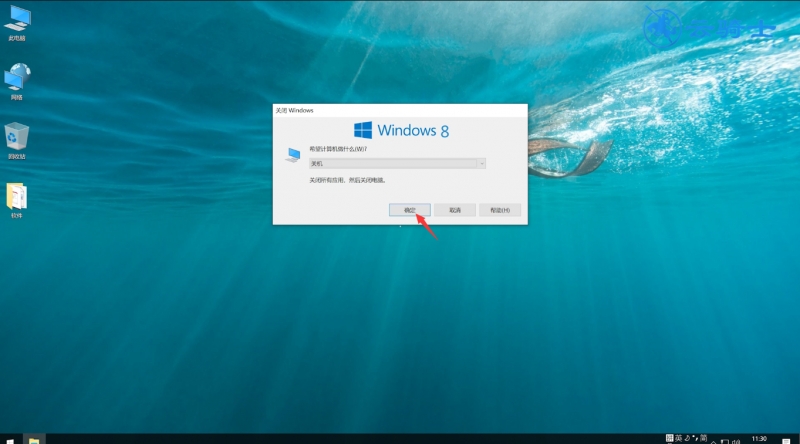Open File Explorer from the taskbar
The image size is (800, 444).
(34, 440)
